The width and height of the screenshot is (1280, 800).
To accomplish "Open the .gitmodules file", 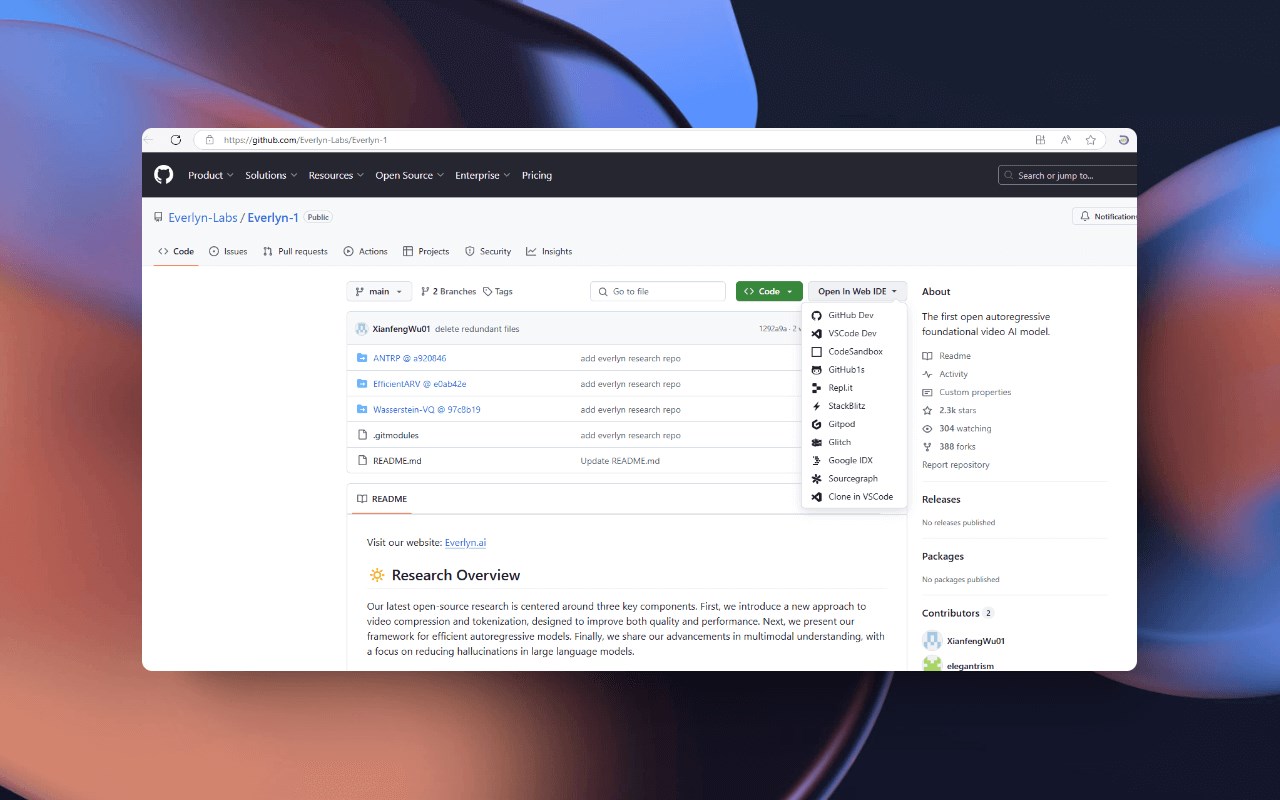I will click(x=395, y=435).
